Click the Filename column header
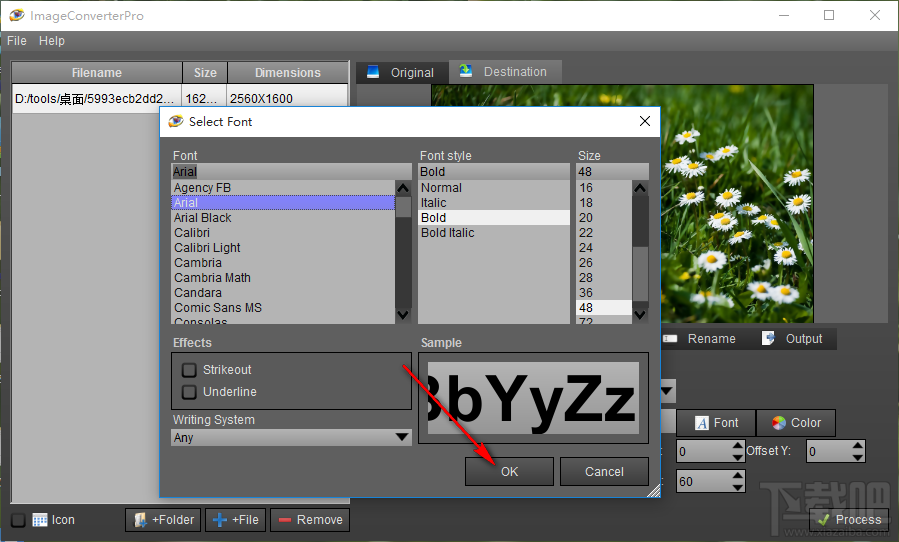 click(97, 73)
